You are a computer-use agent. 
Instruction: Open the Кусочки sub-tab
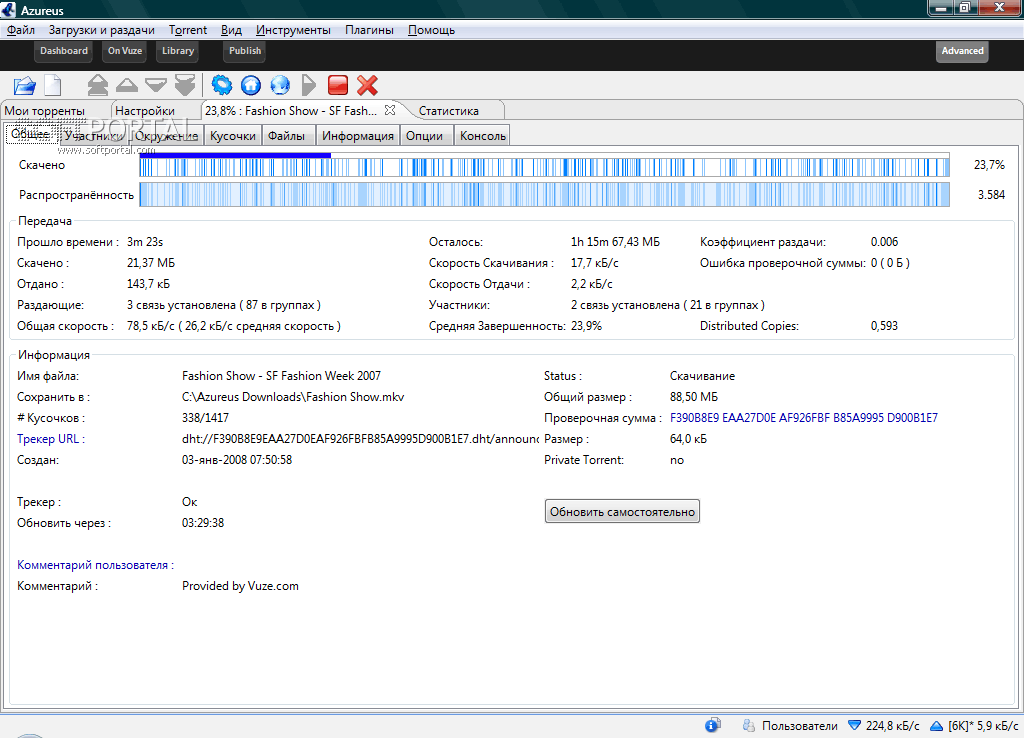tap(232, 136)
